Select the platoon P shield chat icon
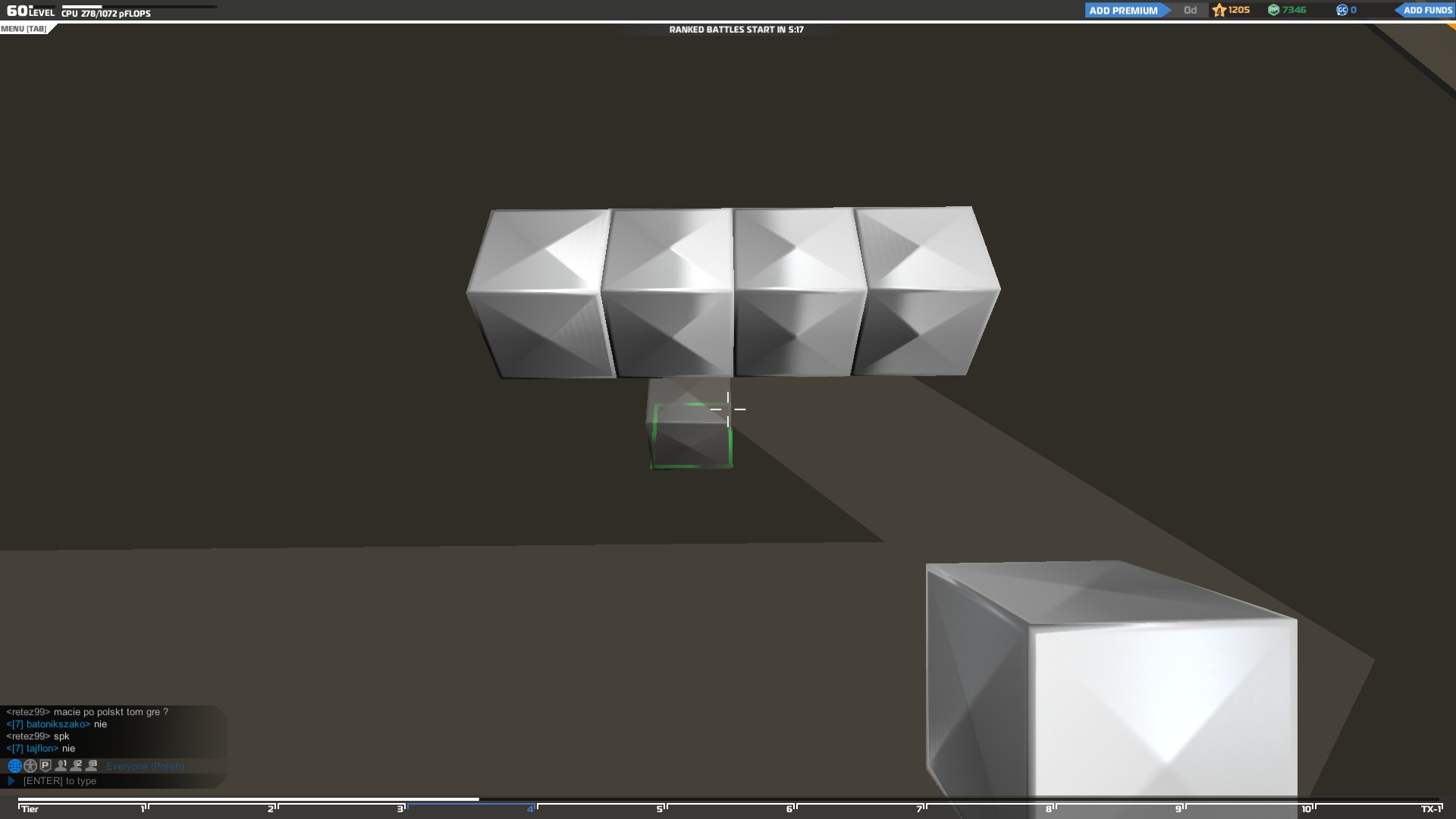Image resolution: width=1456 pixels, height=819 pixels. pyautogui.click(x=45, y=766)
